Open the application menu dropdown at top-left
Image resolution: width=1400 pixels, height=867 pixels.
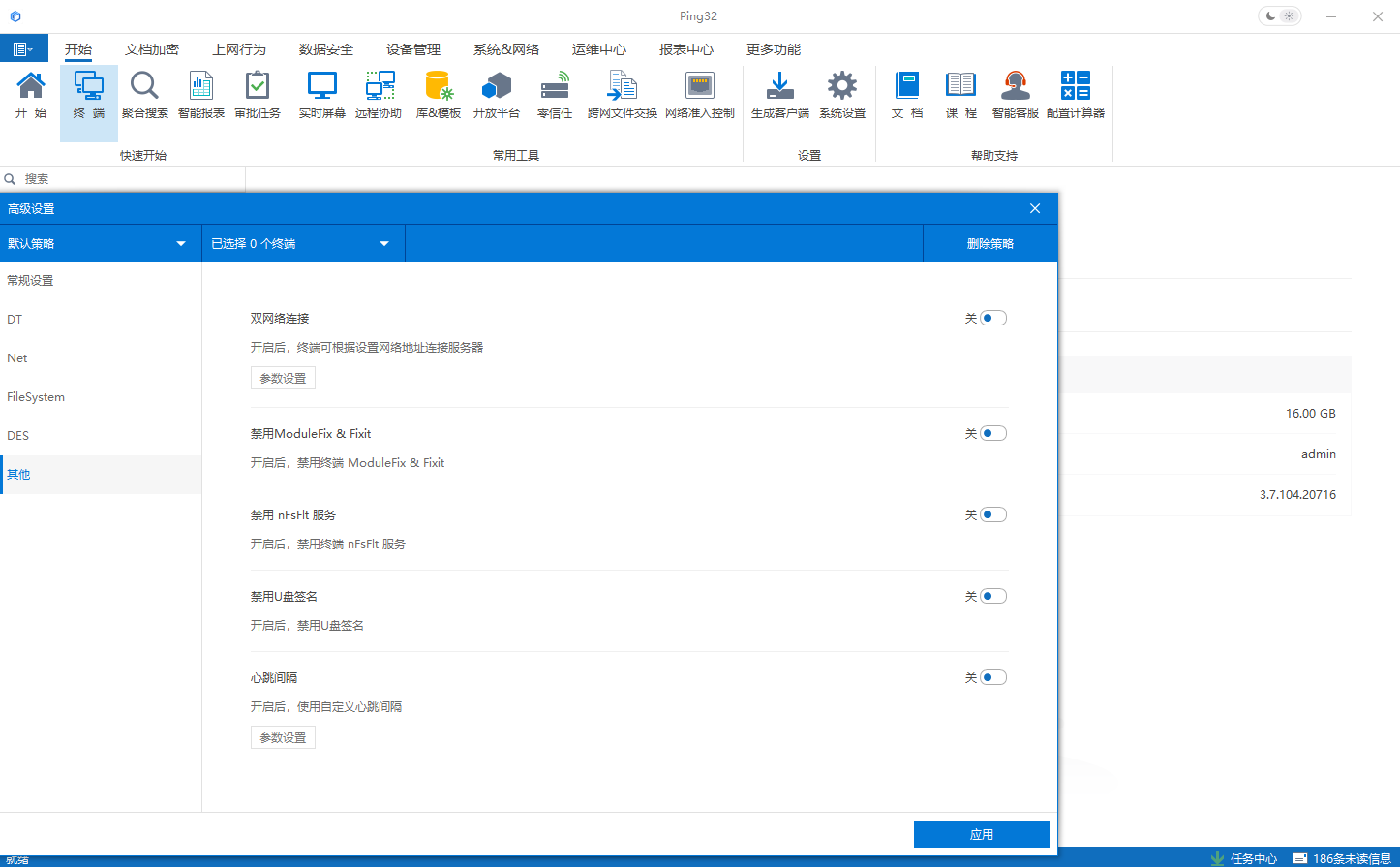(23, 48)
